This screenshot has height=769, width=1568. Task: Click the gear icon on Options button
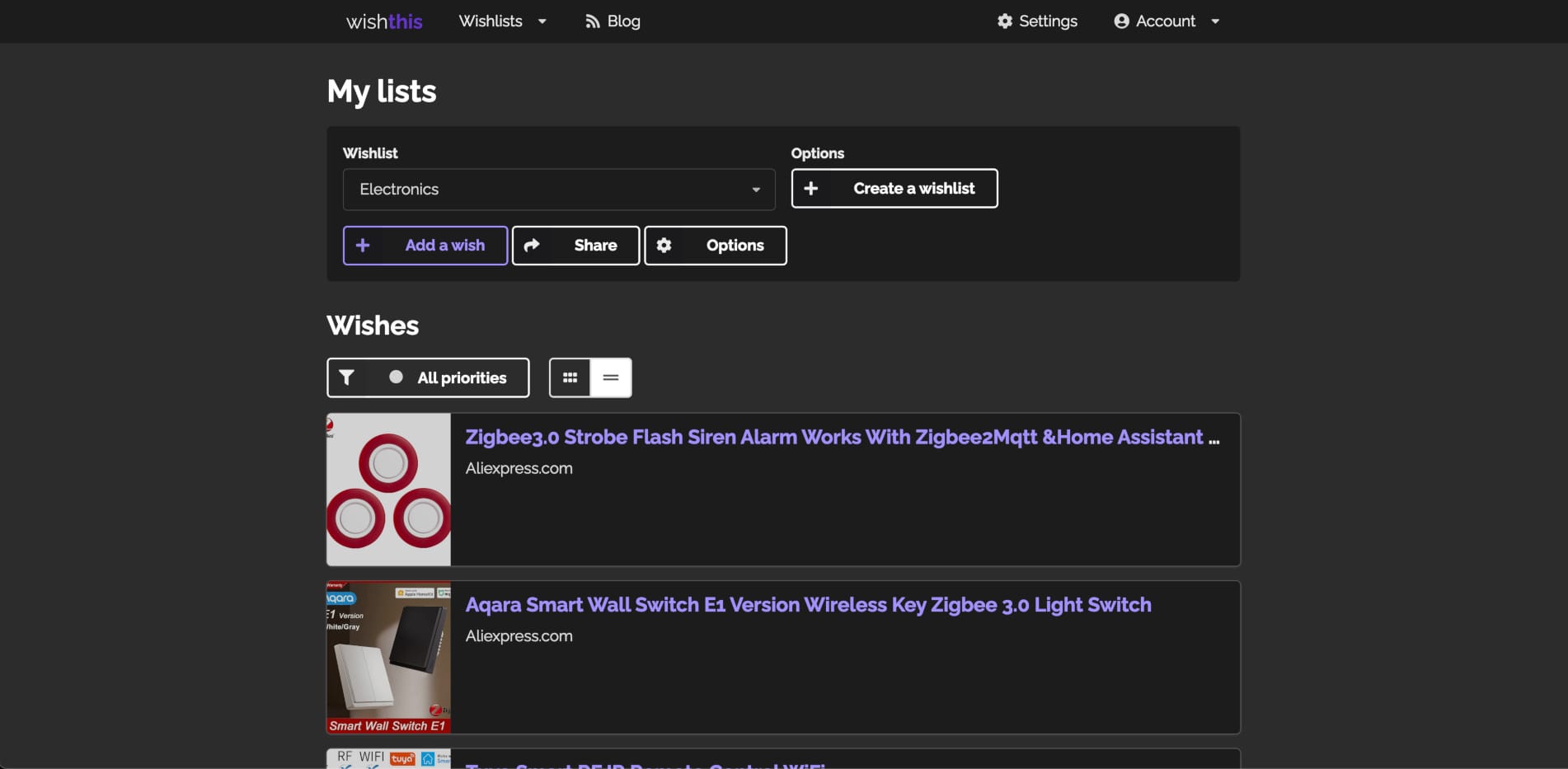click(x=664, y=246)
